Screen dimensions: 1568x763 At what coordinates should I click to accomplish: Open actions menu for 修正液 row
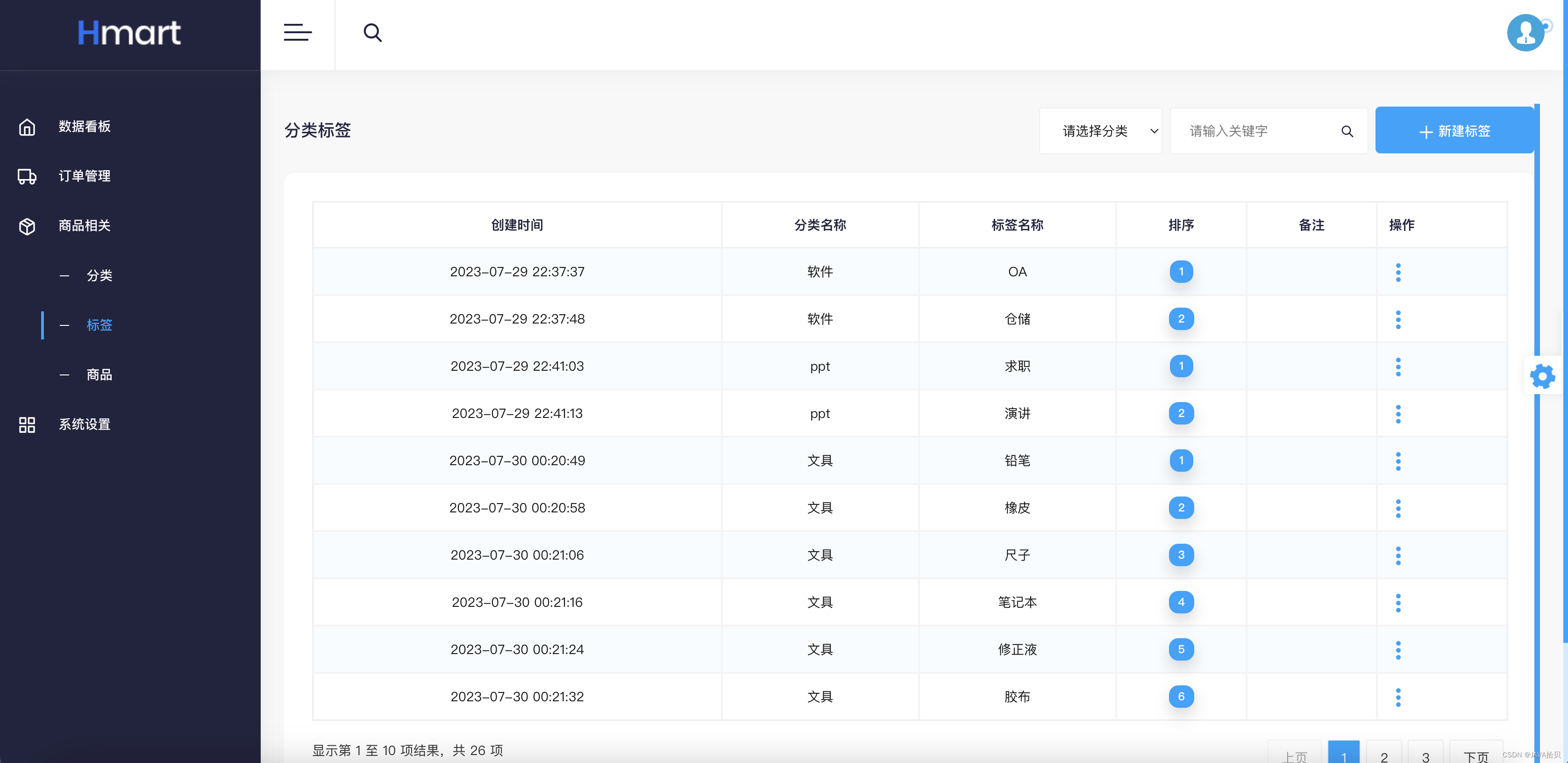[x=1398, y=650]
